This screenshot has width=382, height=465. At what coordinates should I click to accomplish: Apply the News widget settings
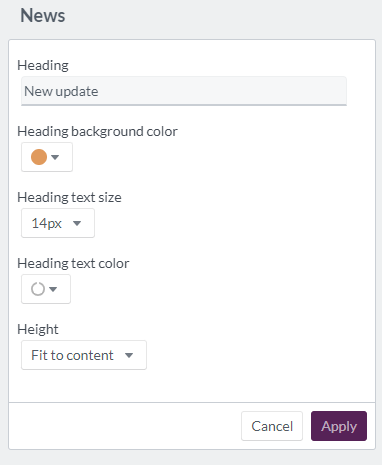[x=339, y=426]
